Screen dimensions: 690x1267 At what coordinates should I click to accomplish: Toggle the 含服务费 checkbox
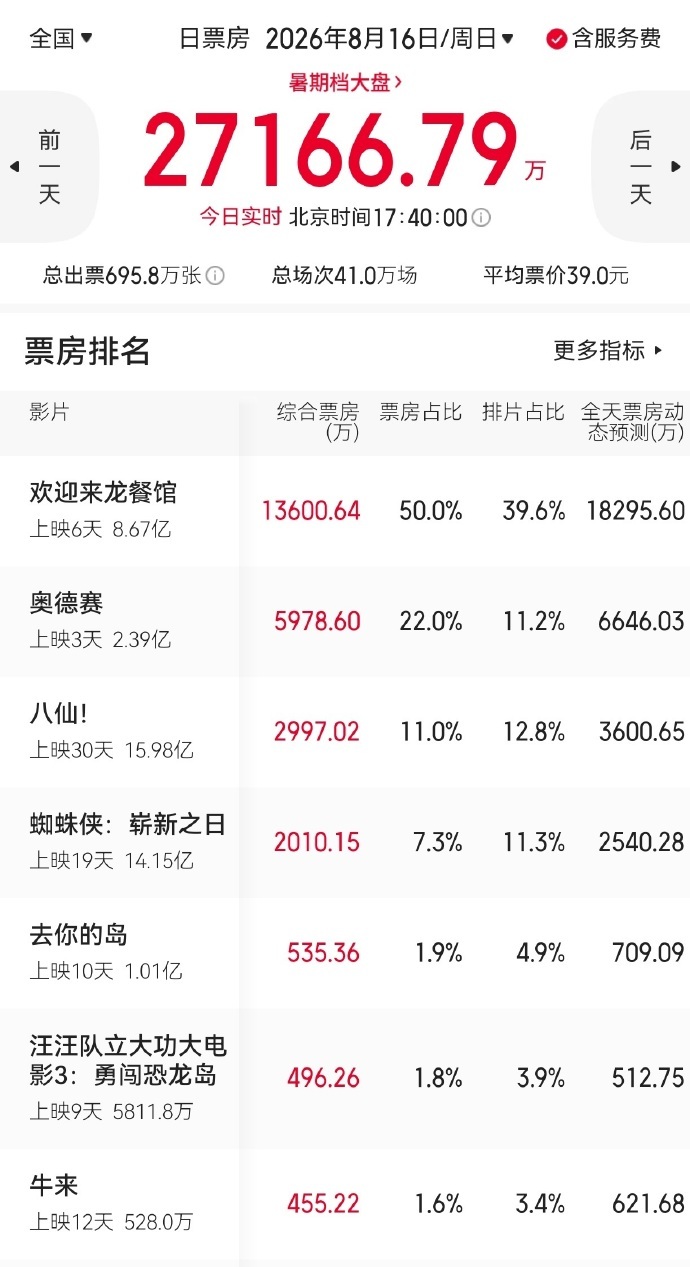pos(556,39)
